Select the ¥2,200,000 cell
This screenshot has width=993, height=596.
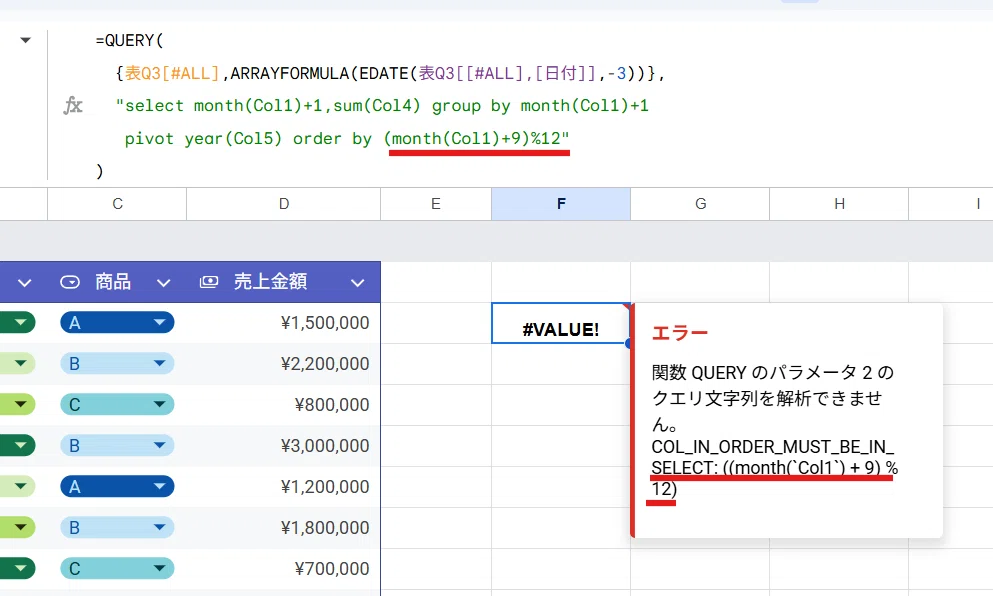284,364
